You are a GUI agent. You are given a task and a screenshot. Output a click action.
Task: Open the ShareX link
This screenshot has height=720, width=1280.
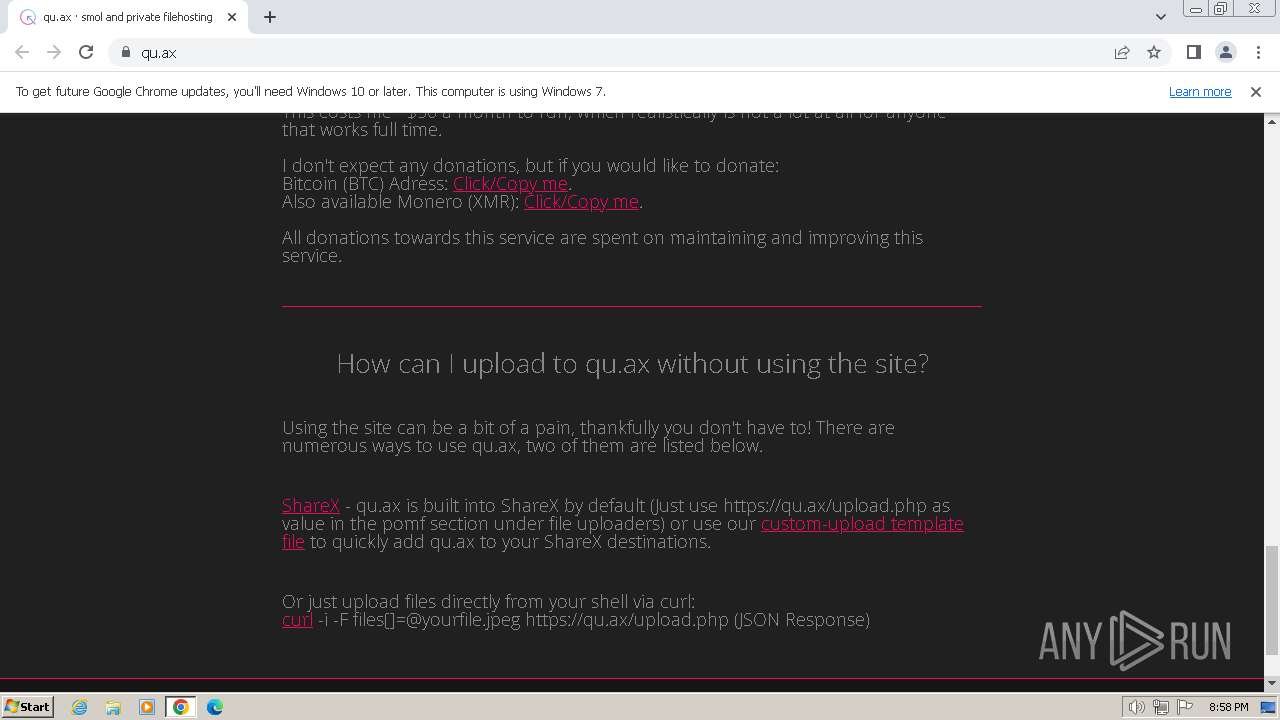coord(311,505)
